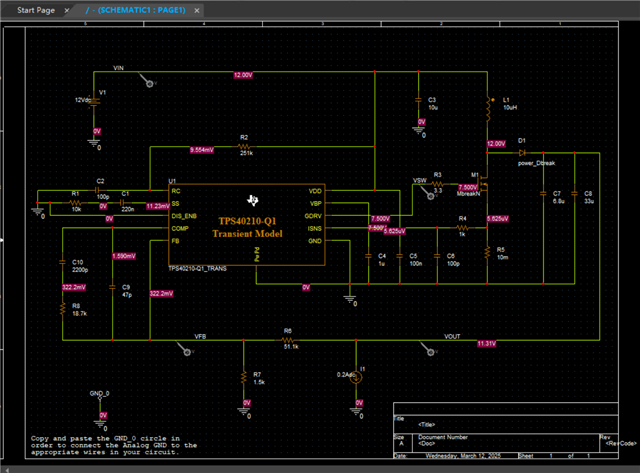This screenshot has width=640, height=473.
Task: Click the <RevCode> field in title block
Action: point(621,443)
